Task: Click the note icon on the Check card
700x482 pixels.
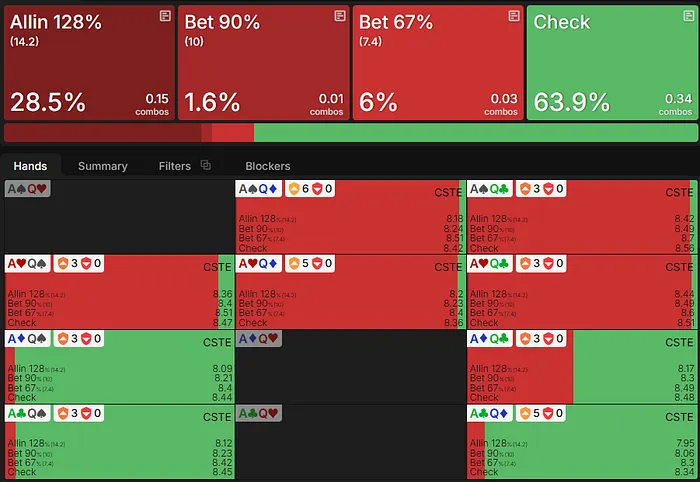Action: click(x=686, y=17)
